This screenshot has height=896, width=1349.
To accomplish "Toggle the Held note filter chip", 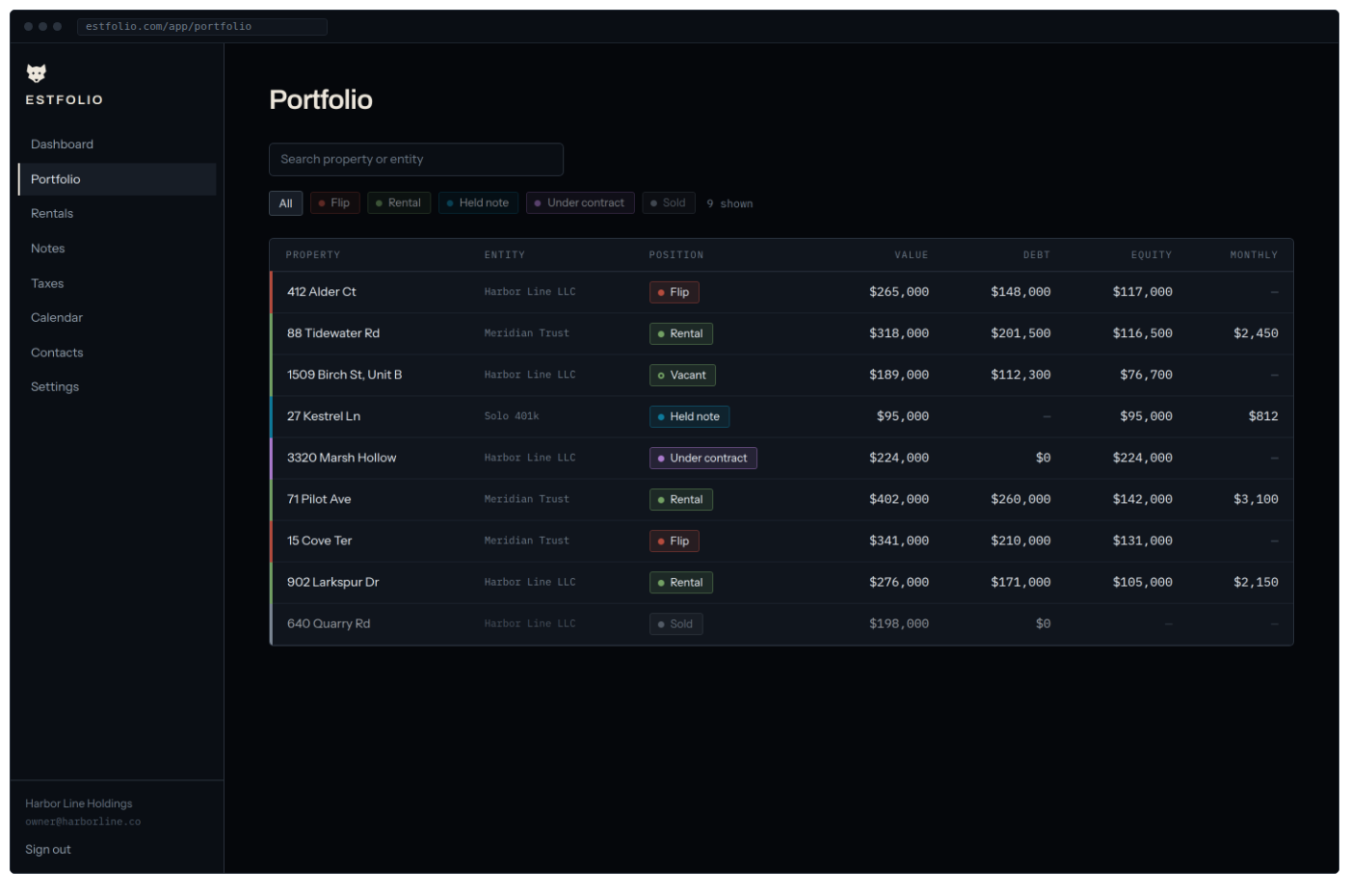I will [x=478, y=203].
